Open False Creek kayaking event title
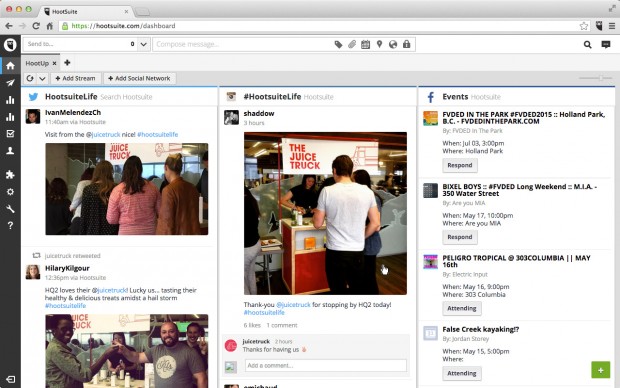The height and width of the screenshot is (388, 620). (x=481, y=329)
